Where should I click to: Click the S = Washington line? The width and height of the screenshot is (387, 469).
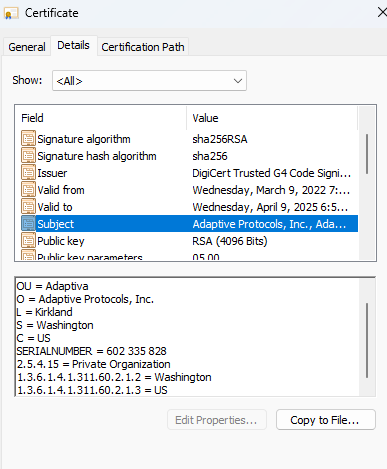click(55, 325)
